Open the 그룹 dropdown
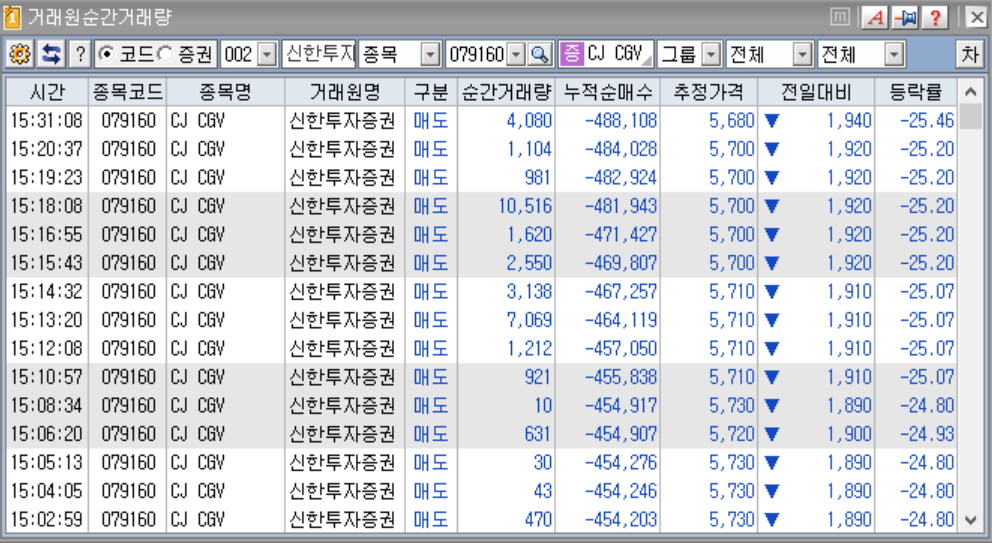Screen dimensions: 992x543 [x=712, y=55]
